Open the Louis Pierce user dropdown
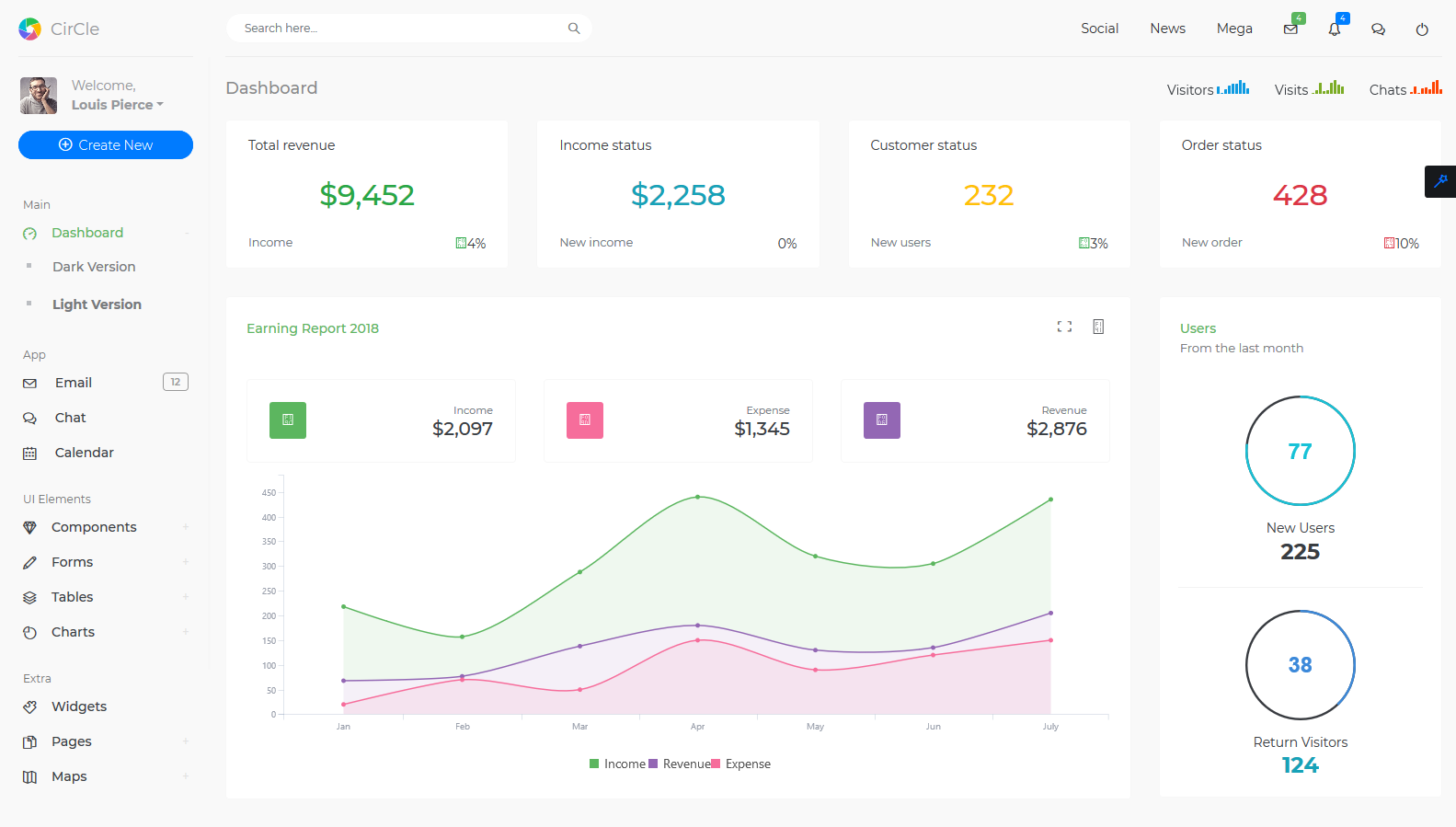The width and height of the screenshot is (1456, 827). [x=117, y=105]
